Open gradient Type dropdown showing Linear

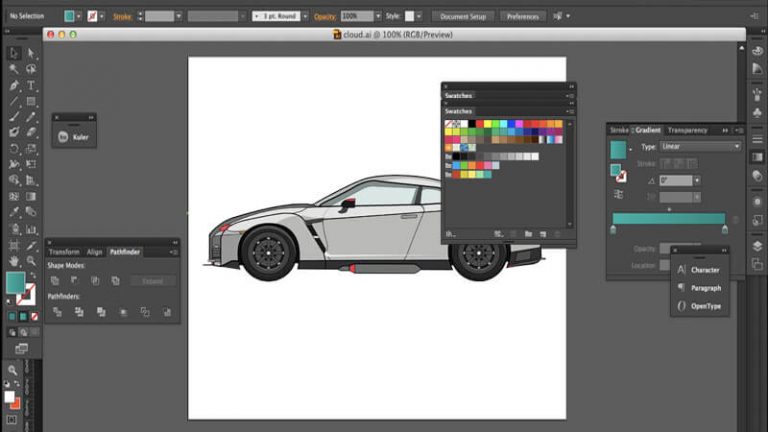coord(700,146)
